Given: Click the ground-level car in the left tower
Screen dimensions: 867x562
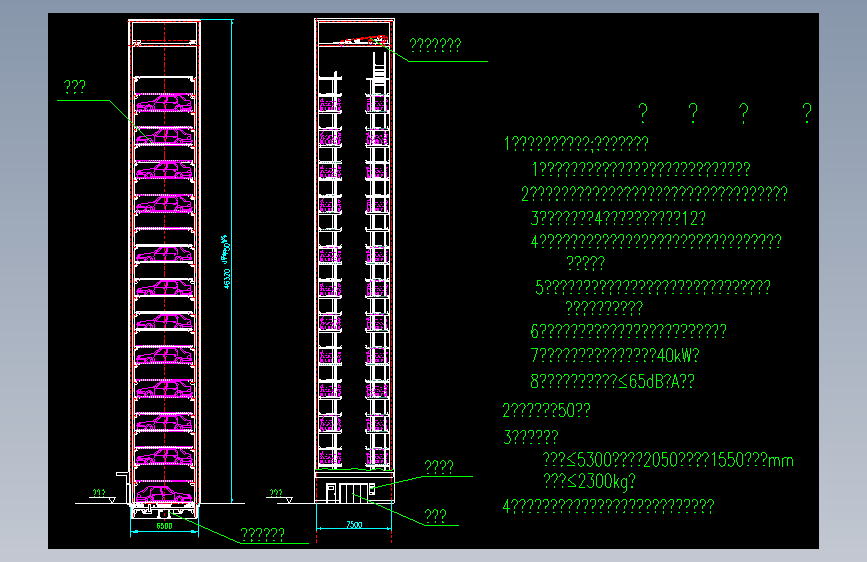Looking at the screenshot, I should point(164,494).
